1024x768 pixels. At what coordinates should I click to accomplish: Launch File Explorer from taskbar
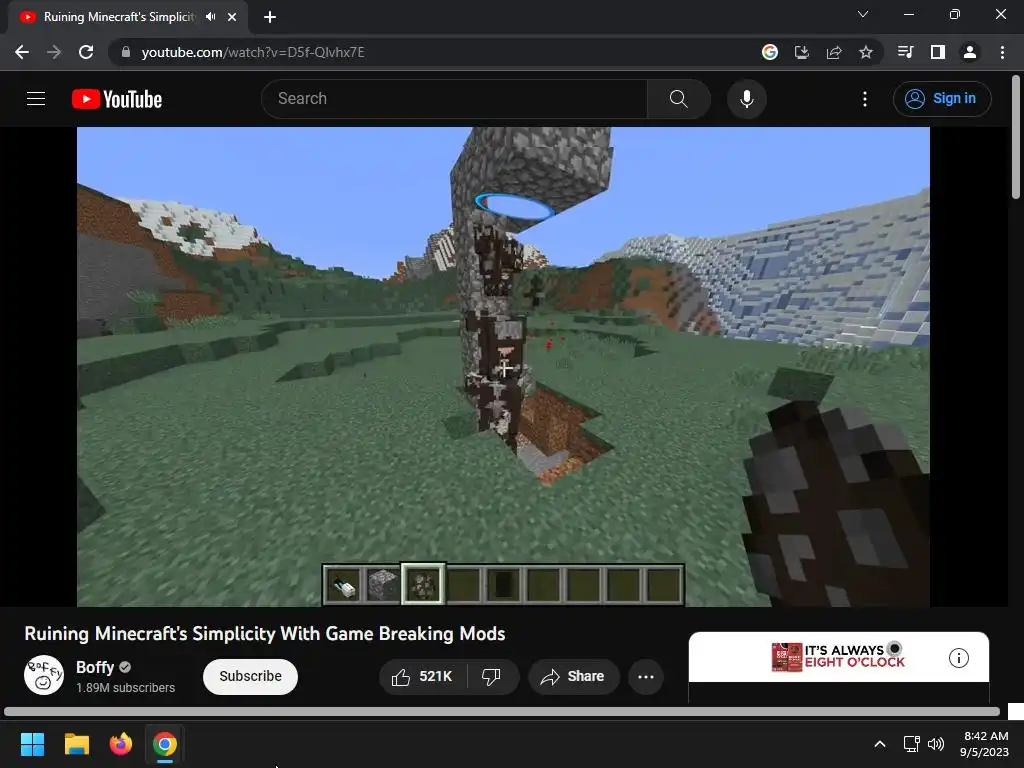click(x=76, y=744)
